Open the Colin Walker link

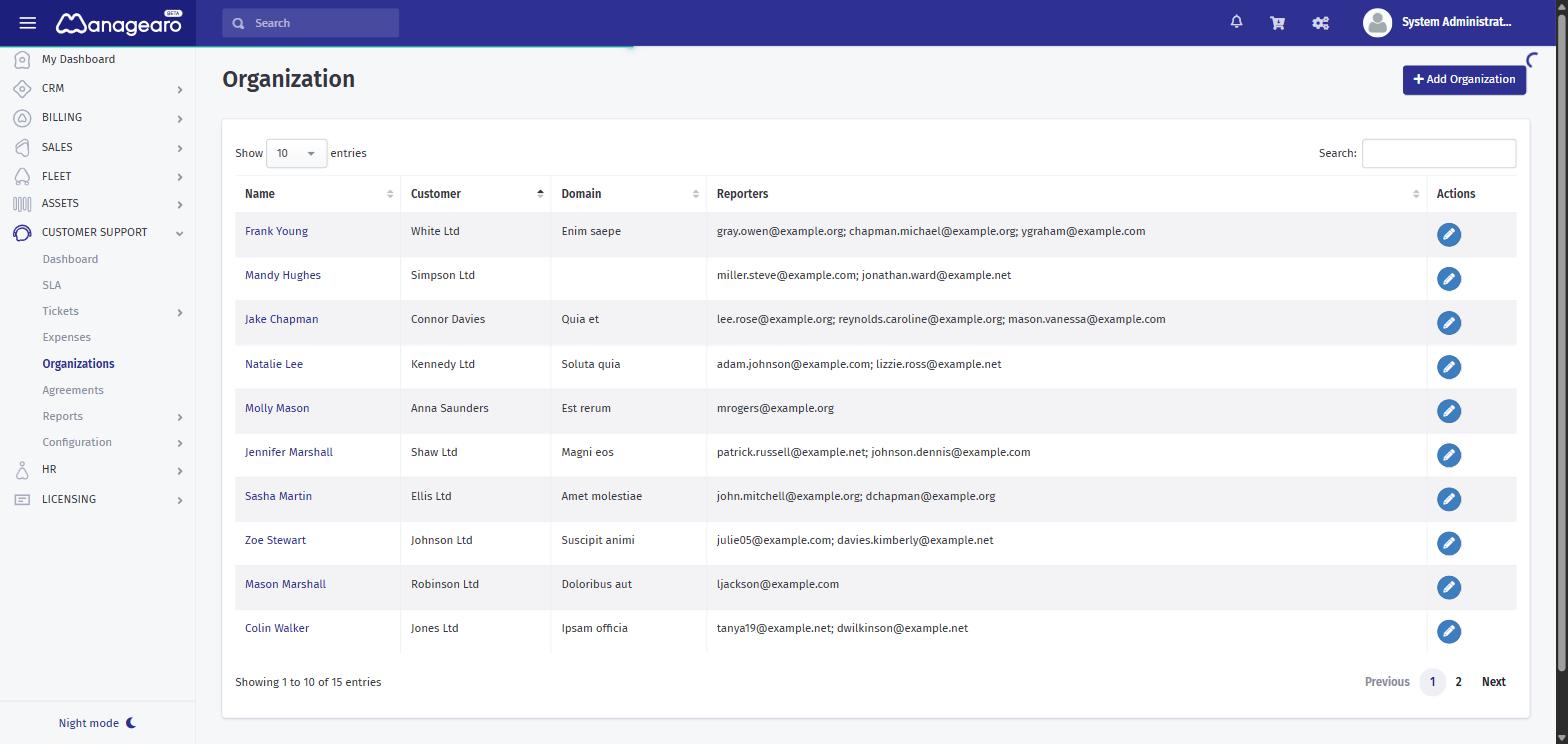click(277, 628)
